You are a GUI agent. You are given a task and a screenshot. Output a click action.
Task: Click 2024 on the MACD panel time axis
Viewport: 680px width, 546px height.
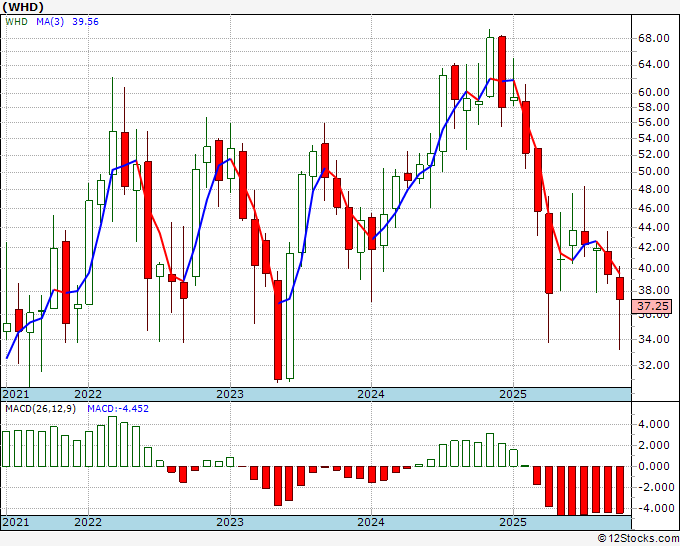371,522
